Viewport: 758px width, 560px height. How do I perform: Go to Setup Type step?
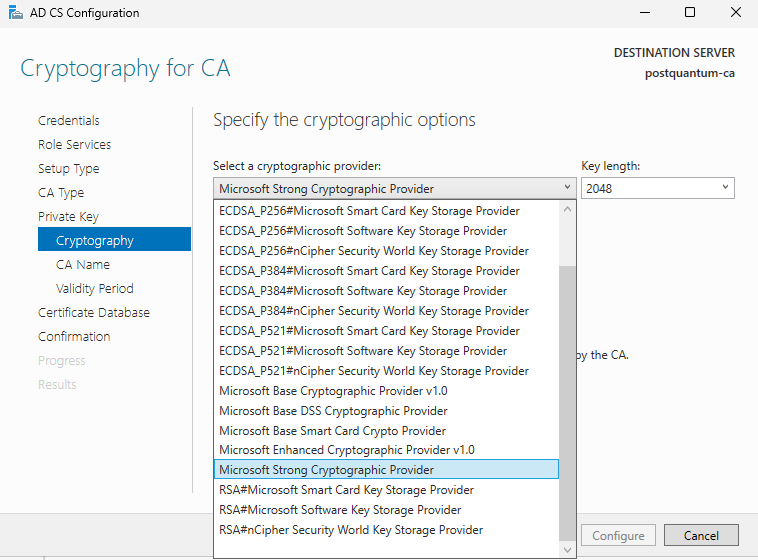pos(69,169)
